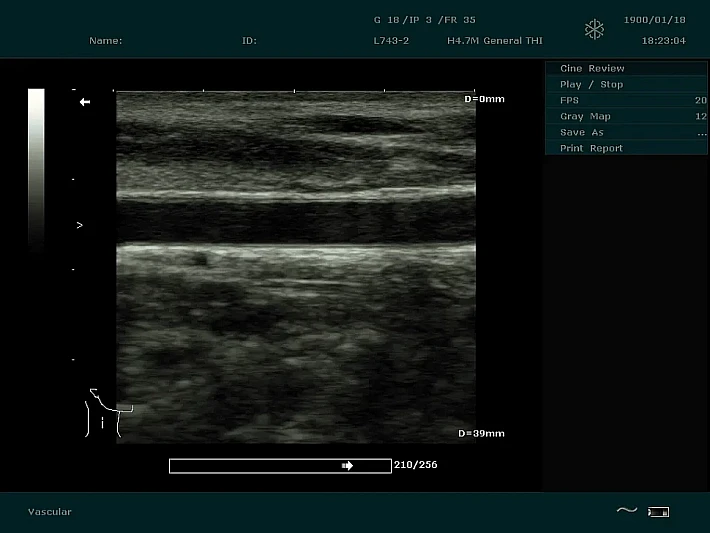Toggle Play / Stop cine playback
710x533 pixels.
point(591,85)
